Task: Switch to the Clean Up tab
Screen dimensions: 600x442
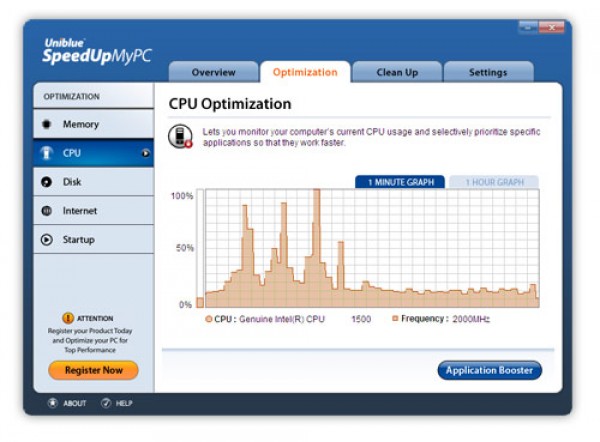Action: click(397, 72)
